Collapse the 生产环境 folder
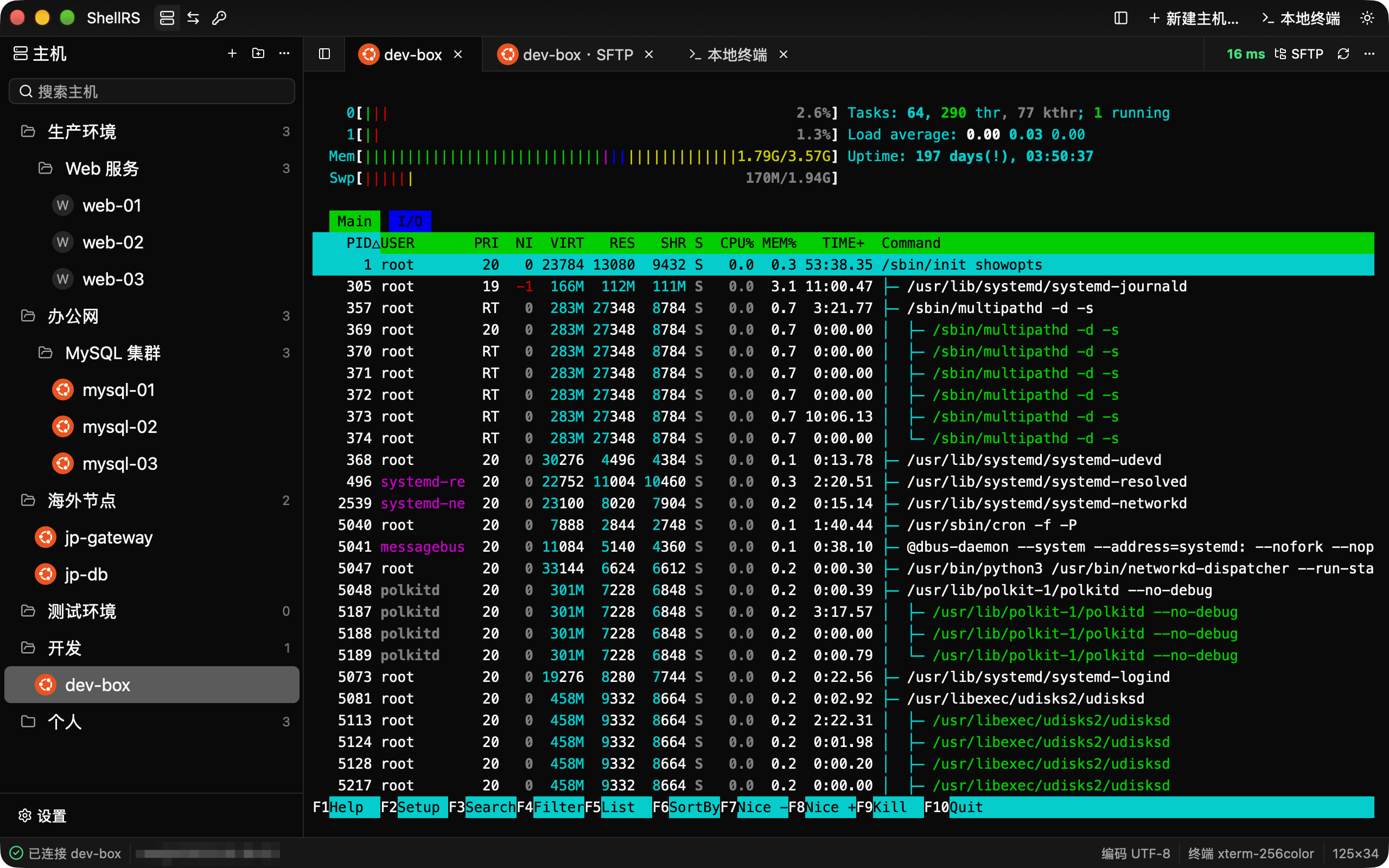1389x868 pixels. pos(152,131)
